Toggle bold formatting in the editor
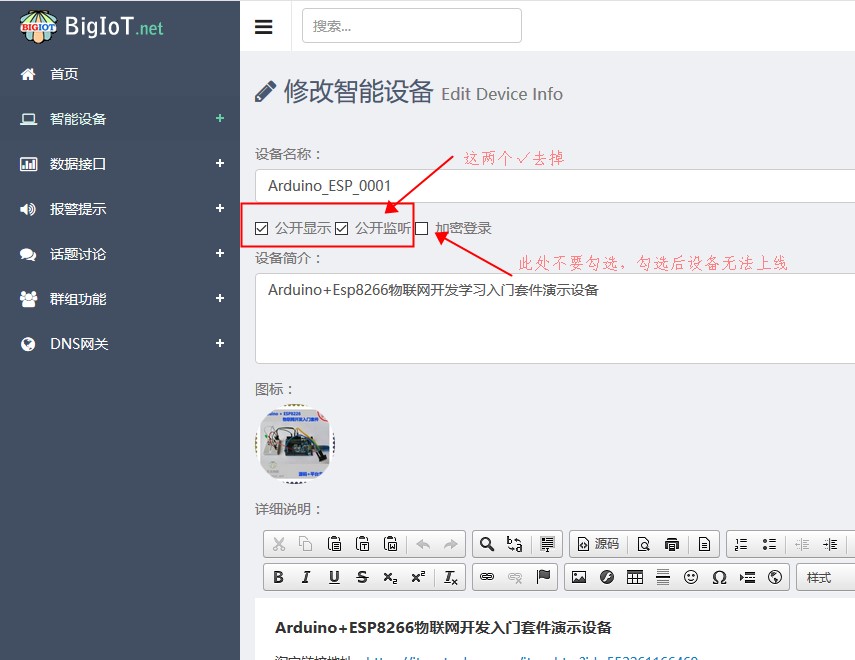Image resolution: width=855 pixels, height=660 pixels. click(x=279, y=577)
